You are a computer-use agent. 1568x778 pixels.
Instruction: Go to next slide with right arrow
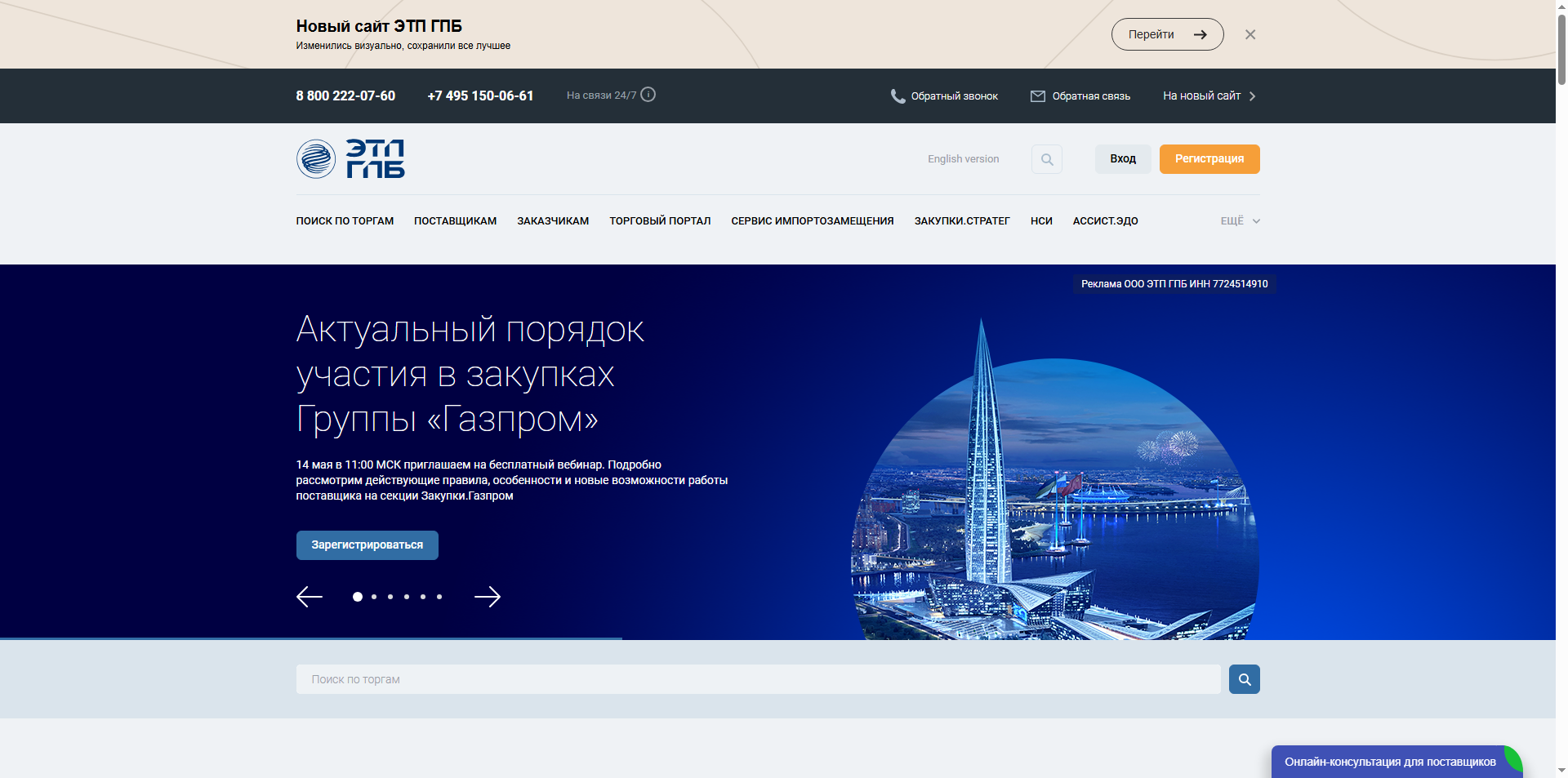[x=488, y=597]
